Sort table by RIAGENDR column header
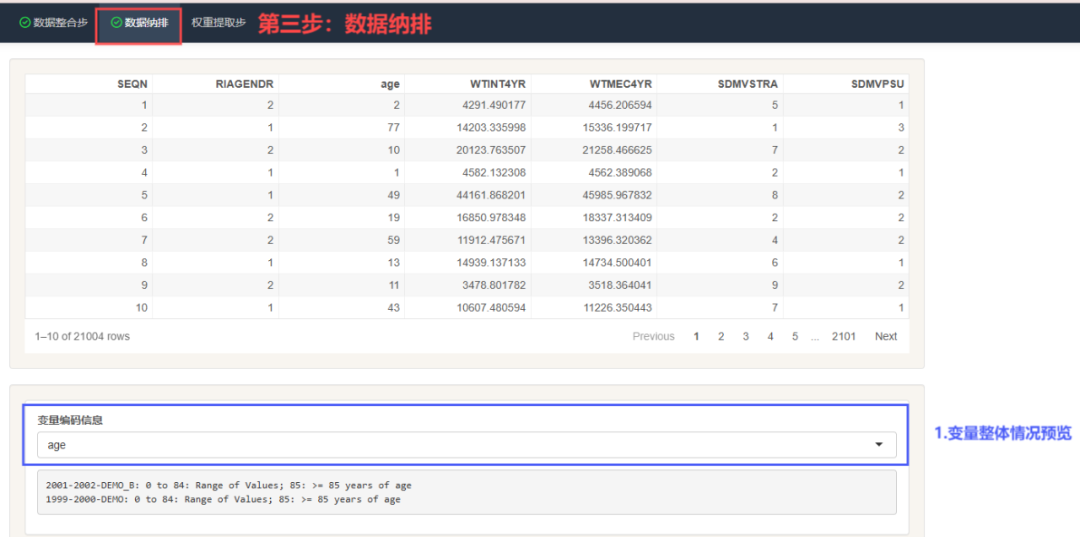The image size is (1080, 537). (x=245, y=84)
